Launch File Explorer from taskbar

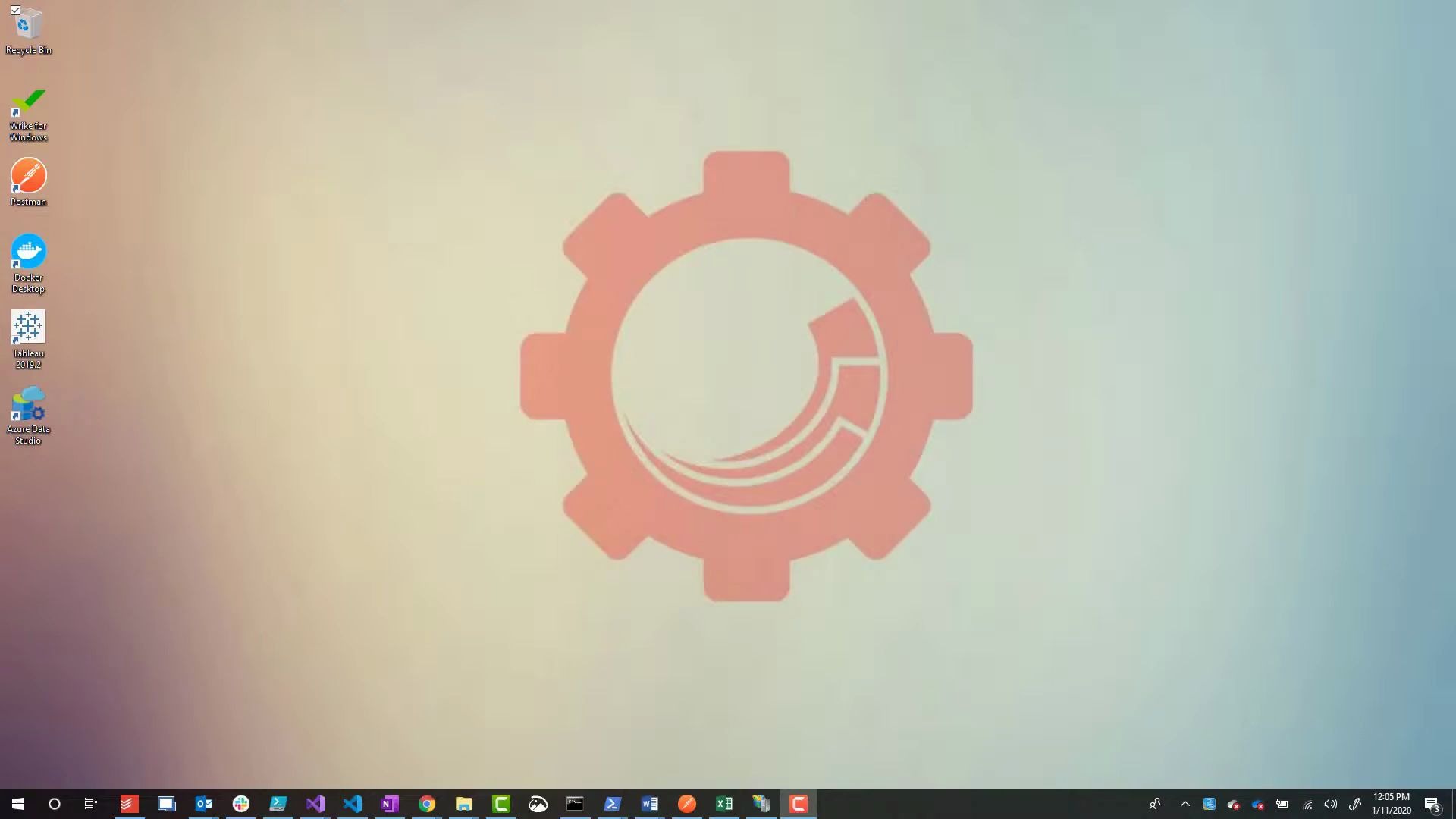463,803
